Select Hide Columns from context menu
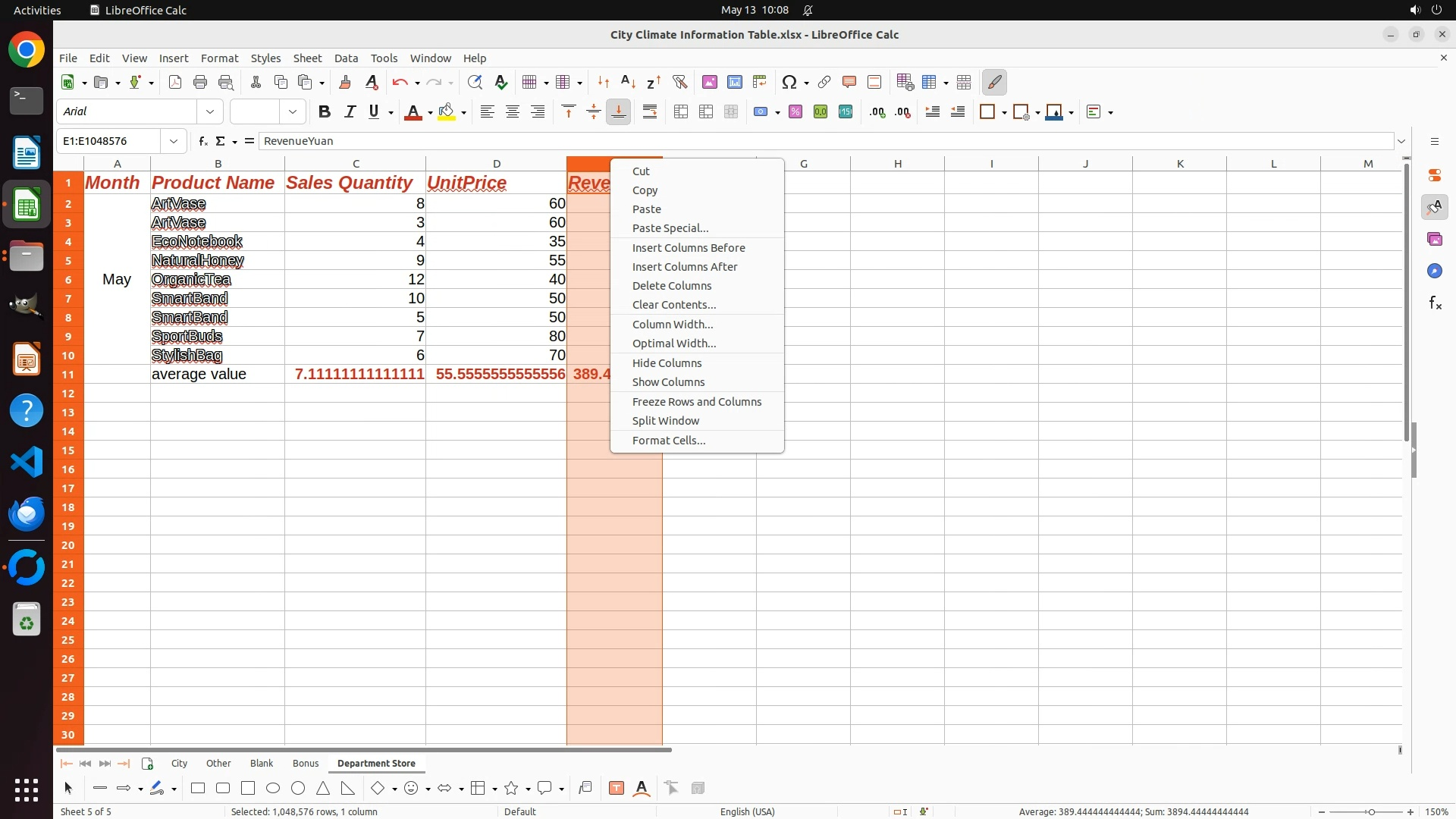1456x819 pixels. 667,363
